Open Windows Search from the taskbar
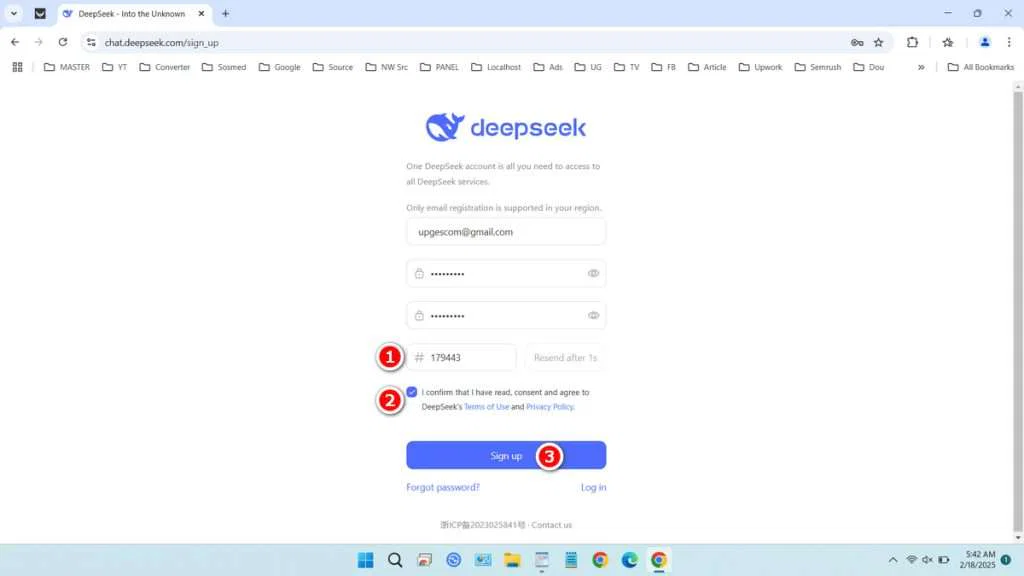This screenshot has width=1024, height=576. pos(395,560)
